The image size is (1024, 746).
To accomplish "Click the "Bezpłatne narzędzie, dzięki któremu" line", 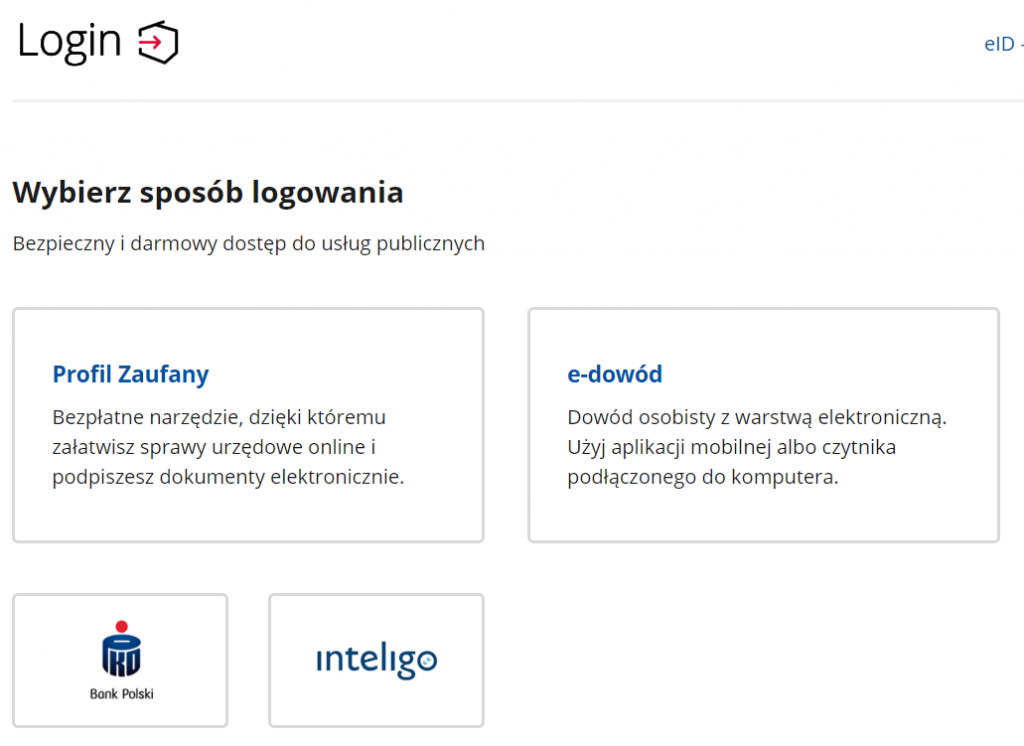I will click(218, 417).
